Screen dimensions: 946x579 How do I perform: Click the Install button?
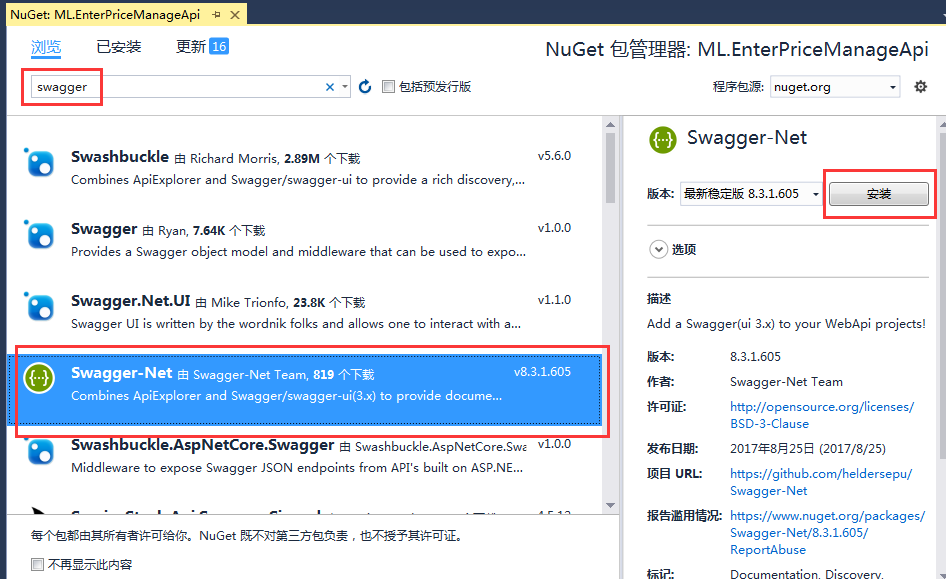(878, 194)
